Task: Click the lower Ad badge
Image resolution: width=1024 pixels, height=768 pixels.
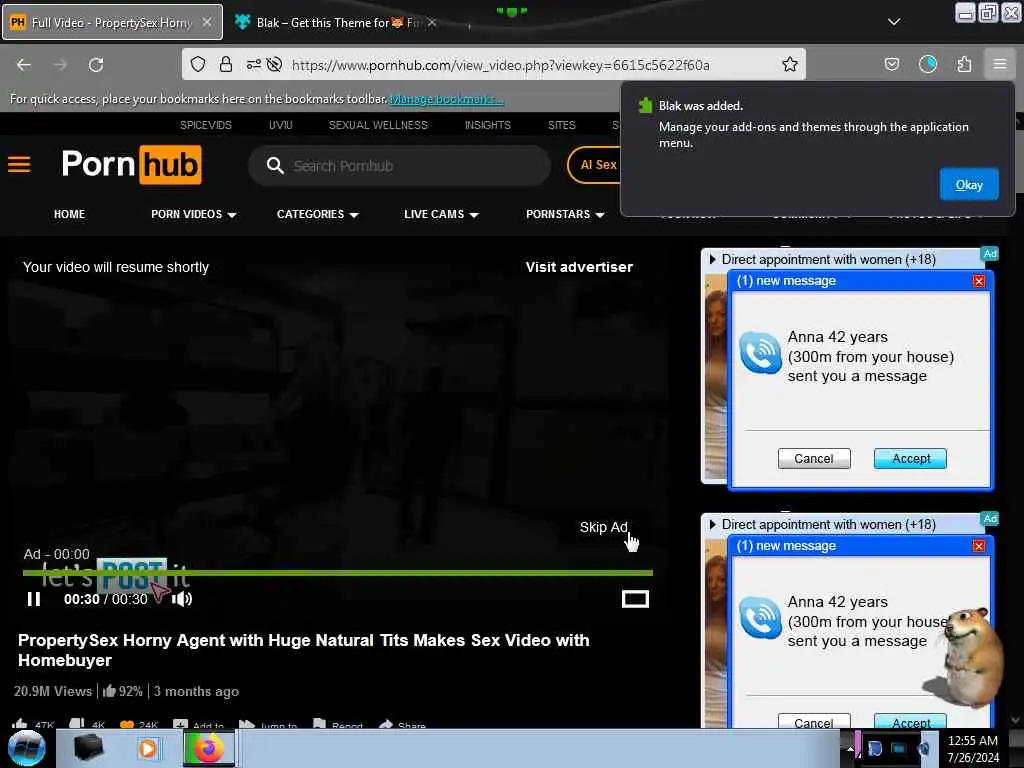Action: coord(990,519)
